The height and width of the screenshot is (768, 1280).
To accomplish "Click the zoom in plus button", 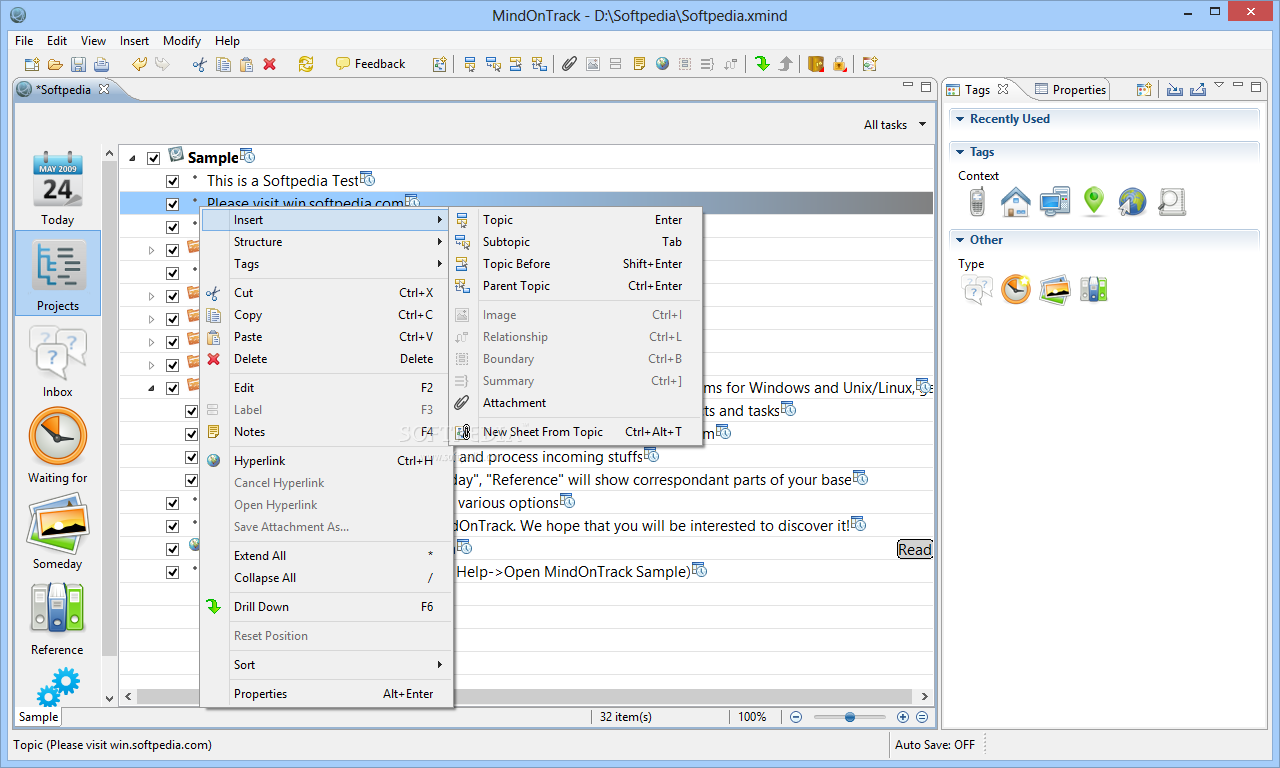I will [903, 717].
